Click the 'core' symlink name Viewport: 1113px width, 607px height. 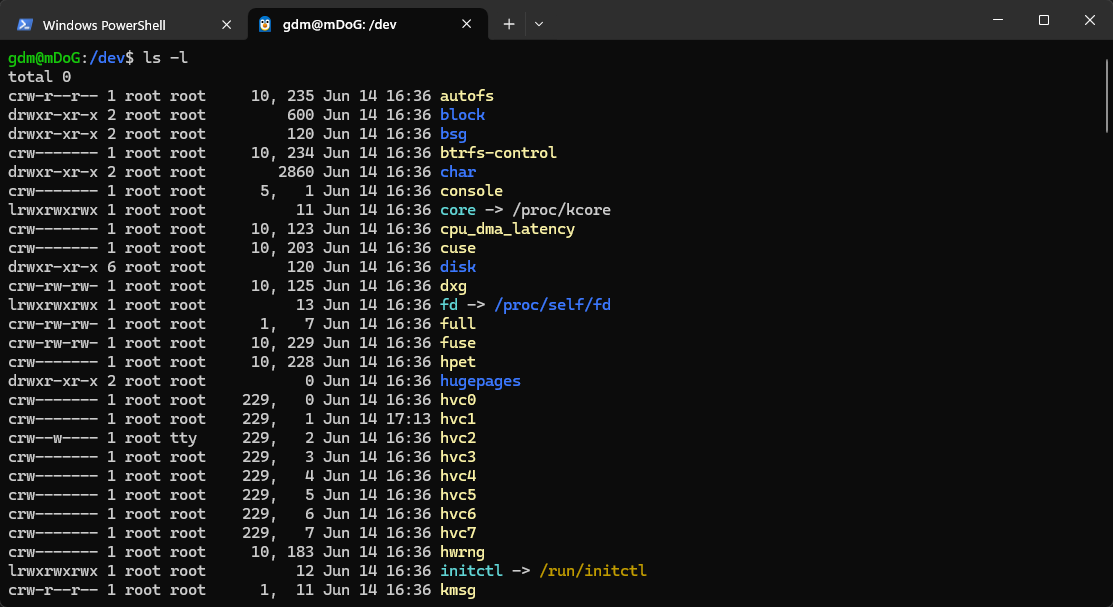pyautogui.click(x=458, y=210)
